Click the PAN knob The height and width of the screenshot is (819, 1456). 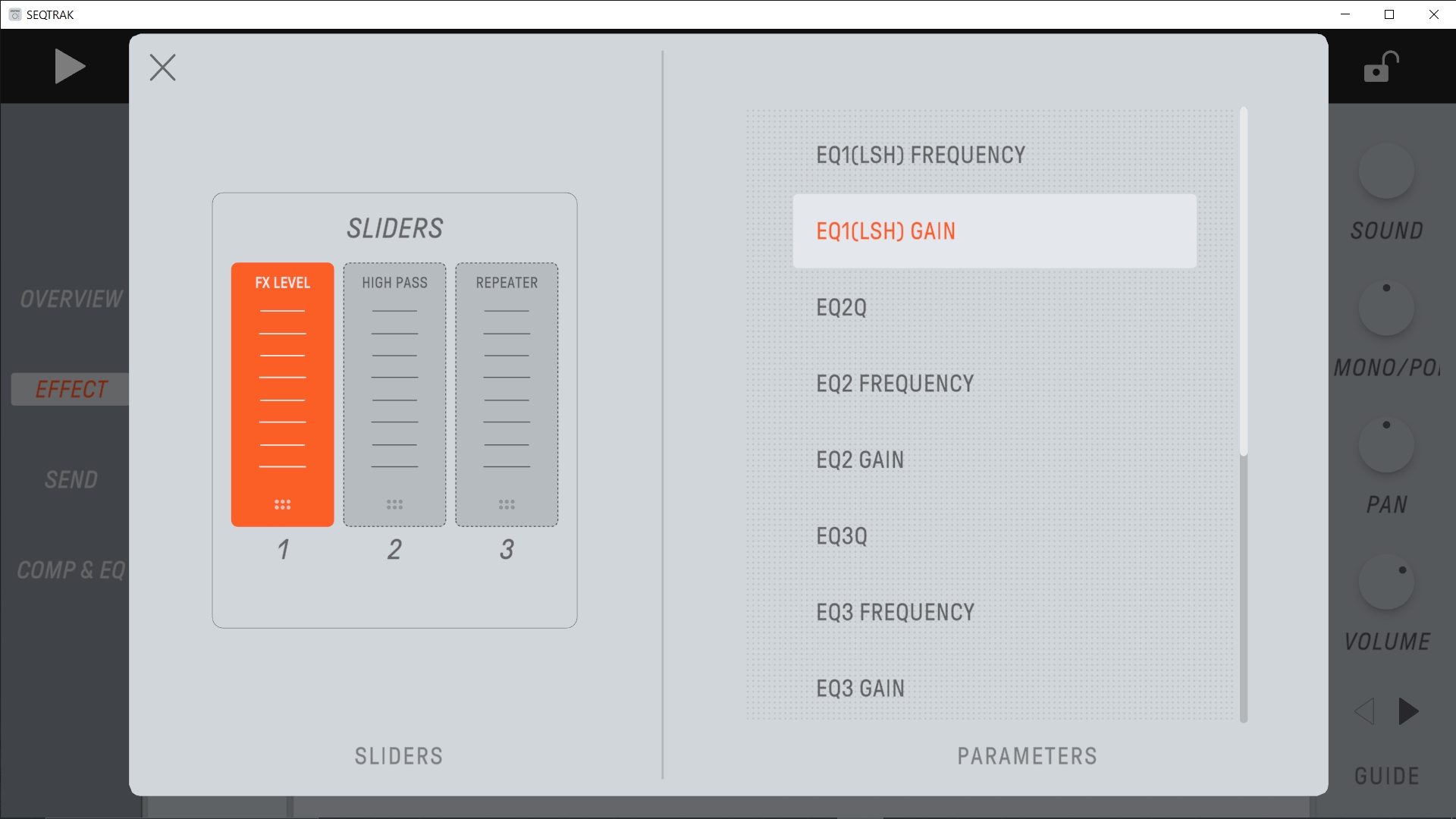[x=1385, y=446]
